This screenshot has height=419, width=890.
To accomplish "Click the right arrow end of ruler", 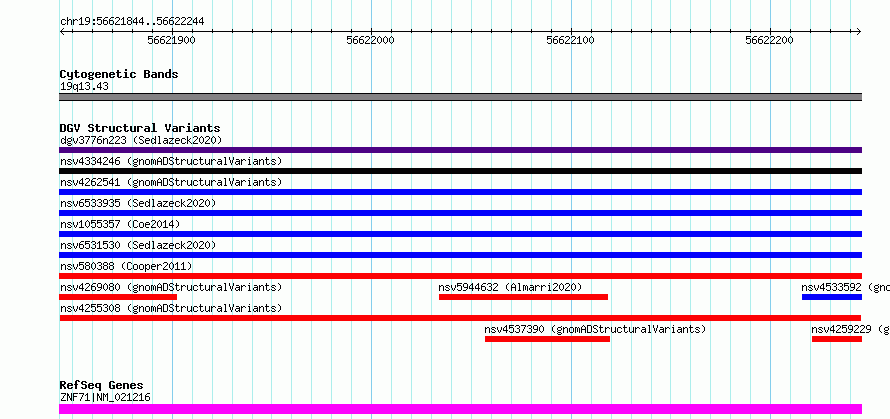I will tap(858, 32).
